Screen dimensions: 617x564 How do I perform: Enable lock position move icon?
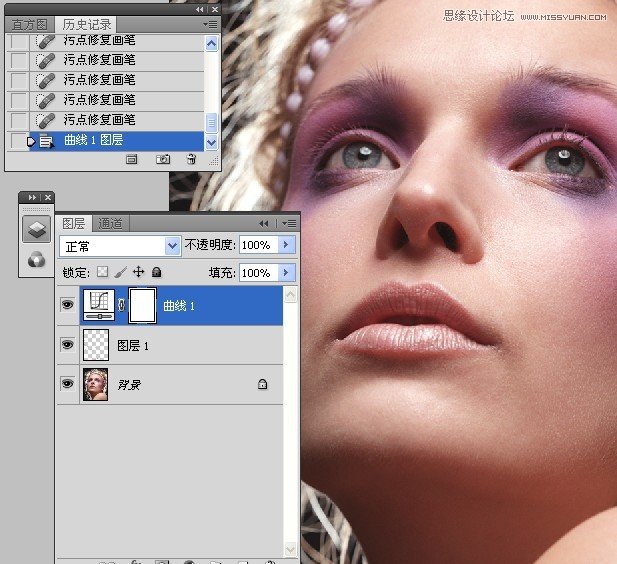click(138, 272)
